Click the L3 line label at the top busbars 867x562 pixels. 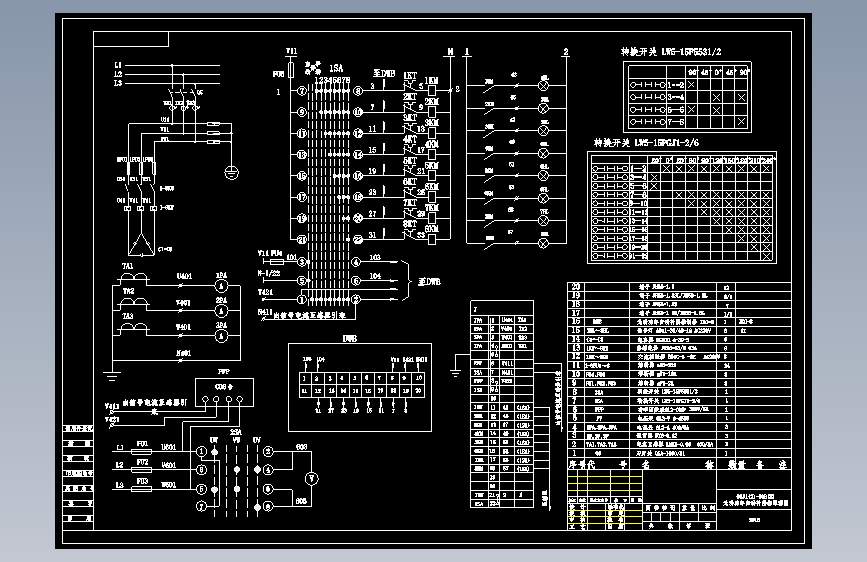coord(118,83)
